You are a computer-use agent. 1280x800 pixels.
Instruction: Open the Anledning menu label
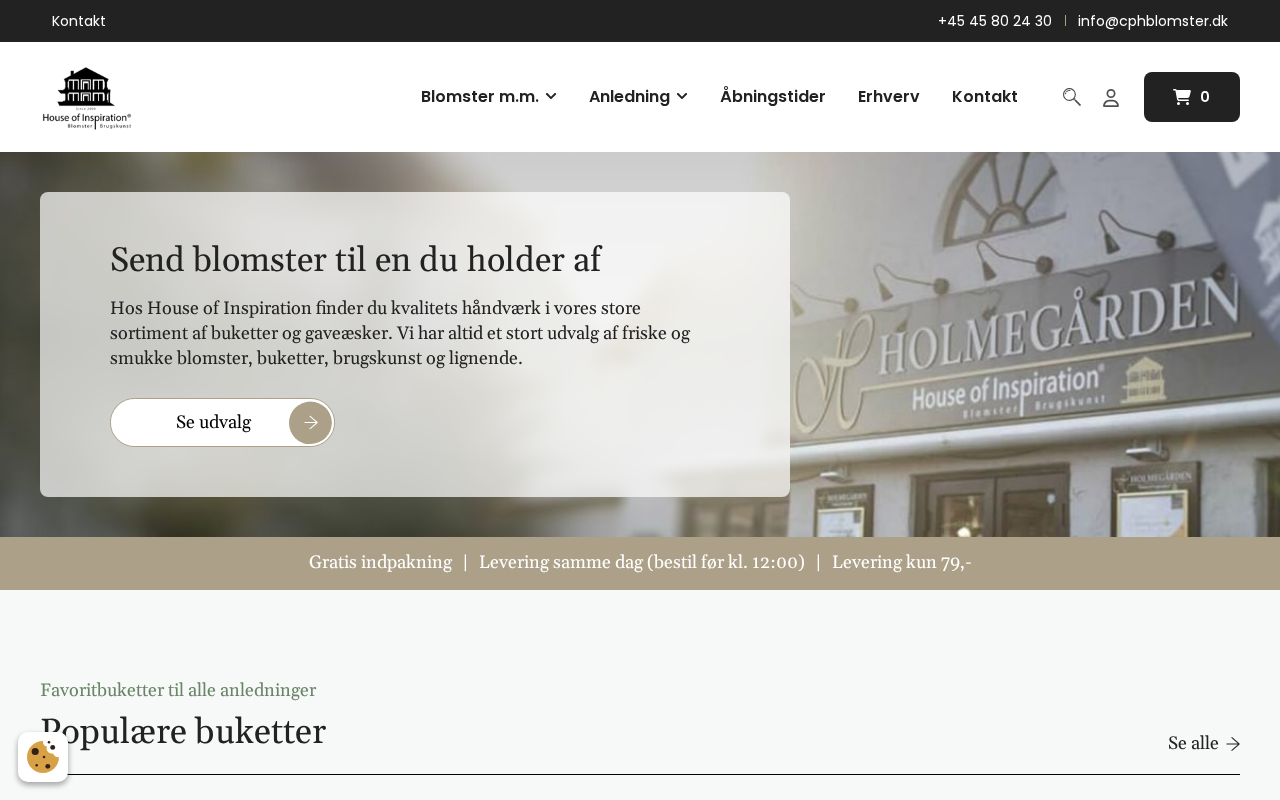coord(629,97)
